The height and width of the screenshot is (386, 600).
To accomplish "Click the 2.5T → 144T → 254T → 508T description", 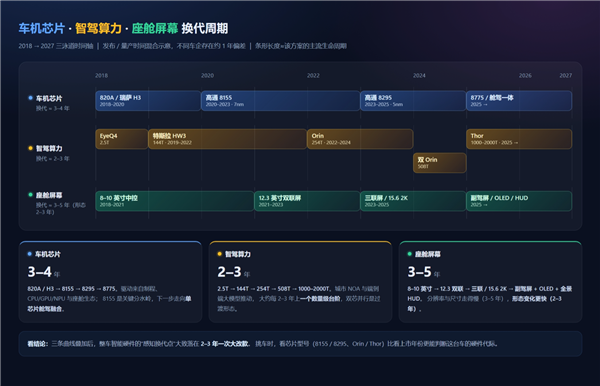I will pos(299,299).
